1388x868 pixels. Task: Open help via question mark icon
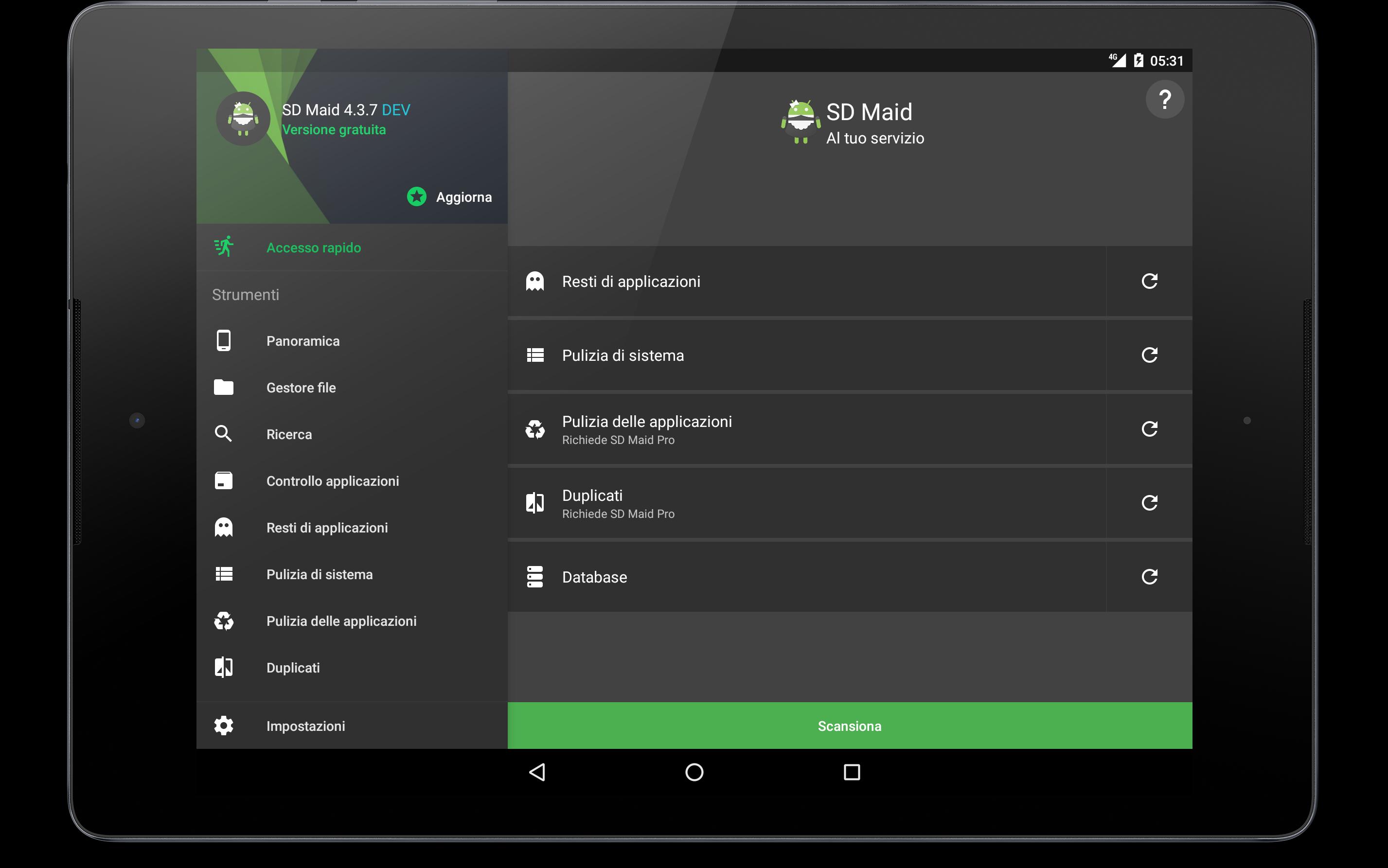pyautogui.click(x=1165, y=100)
